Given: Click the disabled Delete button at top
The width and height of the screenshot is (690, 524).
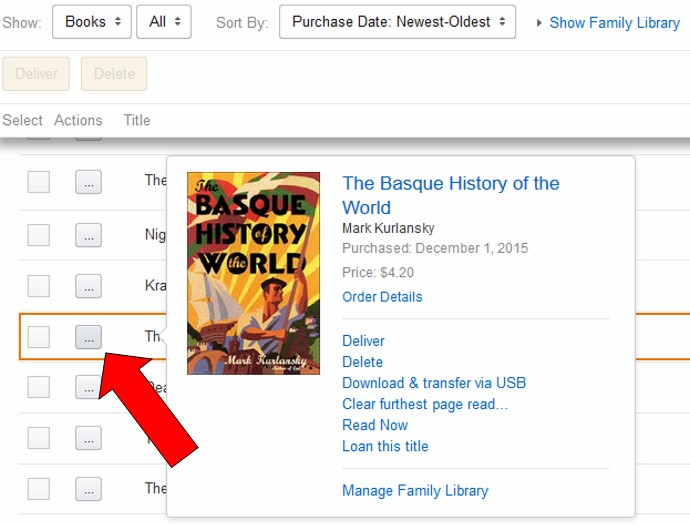Looking at the screenshot, I should coord(114,73).
